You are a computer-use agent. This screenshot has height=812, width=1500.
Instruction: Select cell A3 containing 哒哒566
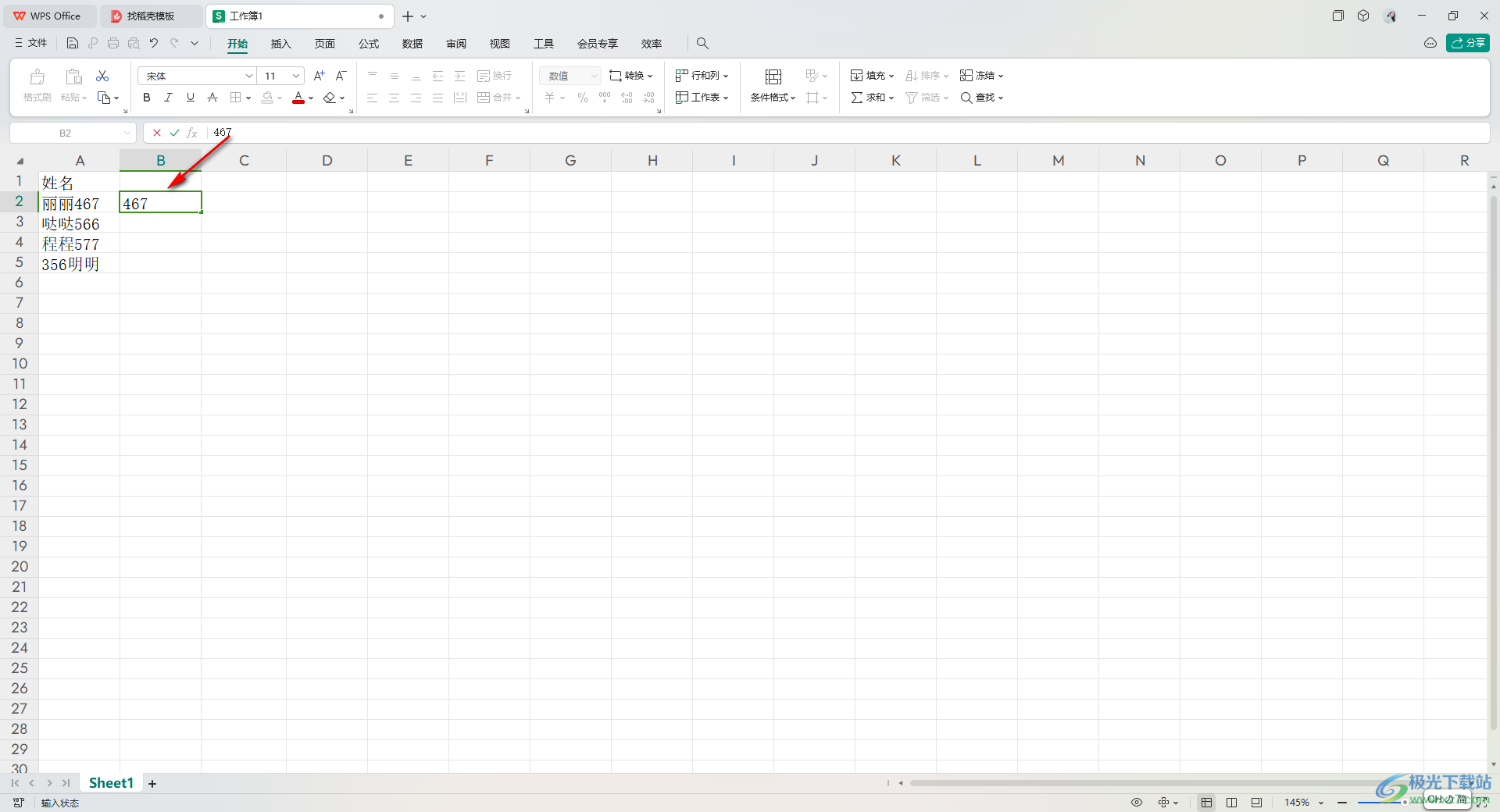click(79, 223)
